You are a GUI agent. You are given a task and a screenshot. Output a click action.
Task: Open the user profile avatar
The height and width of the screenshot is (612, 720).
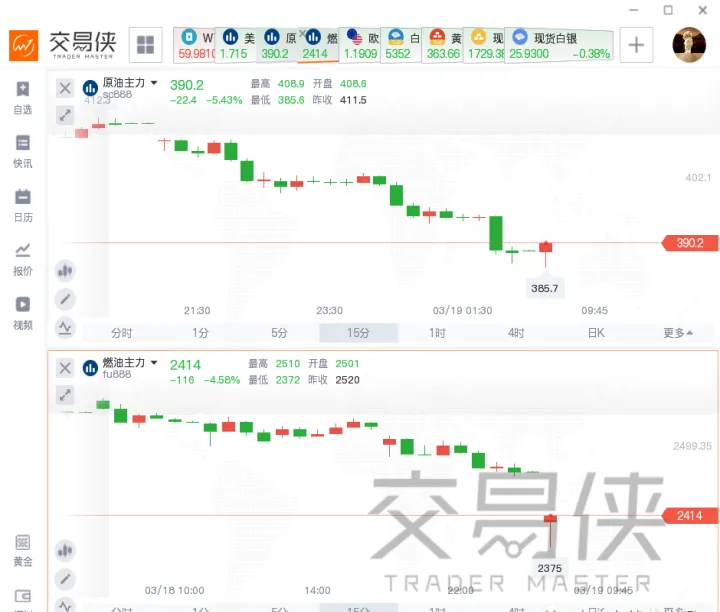[689, 45]
